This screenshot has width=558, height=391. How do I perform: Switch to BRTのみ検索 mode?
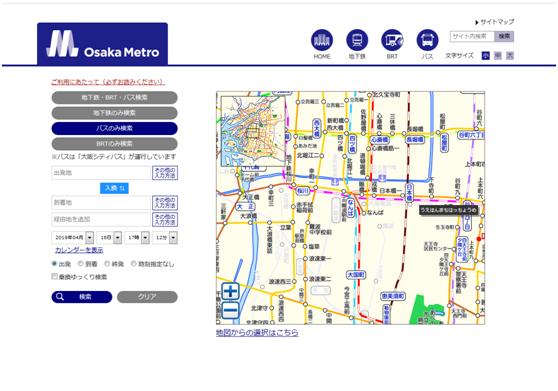click(115, 144)
